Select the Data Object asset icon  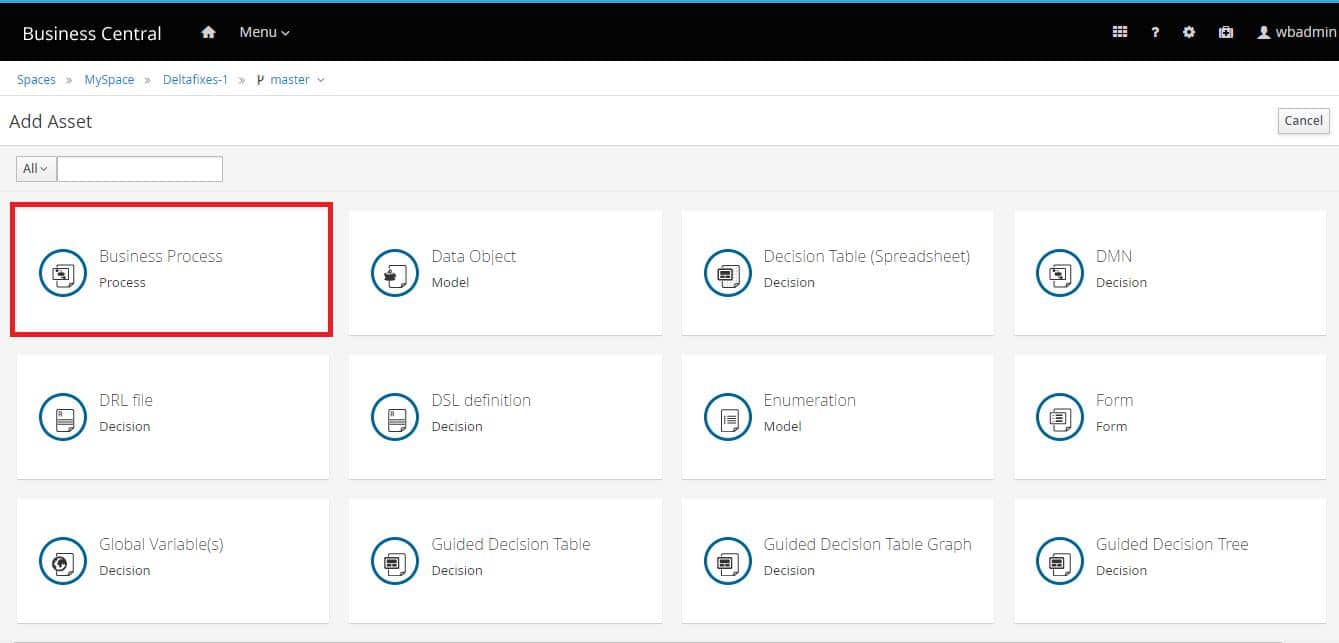tap(395, 273)
